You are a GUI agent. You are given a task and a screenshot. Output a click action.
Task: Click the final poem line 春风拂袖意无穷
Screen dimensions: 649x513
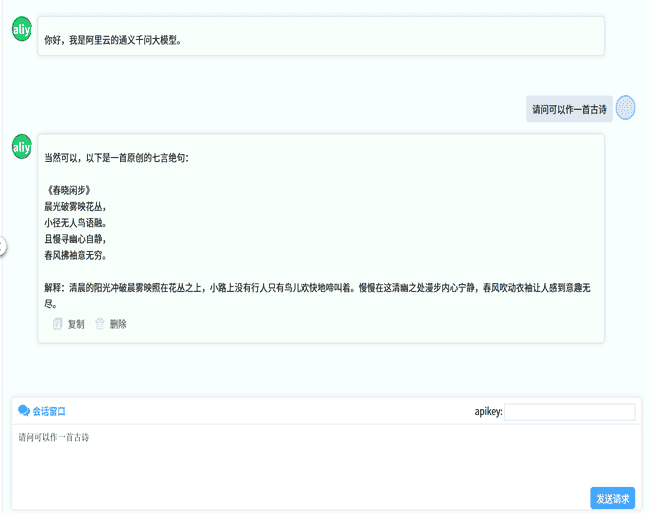(x=75, y=255)
